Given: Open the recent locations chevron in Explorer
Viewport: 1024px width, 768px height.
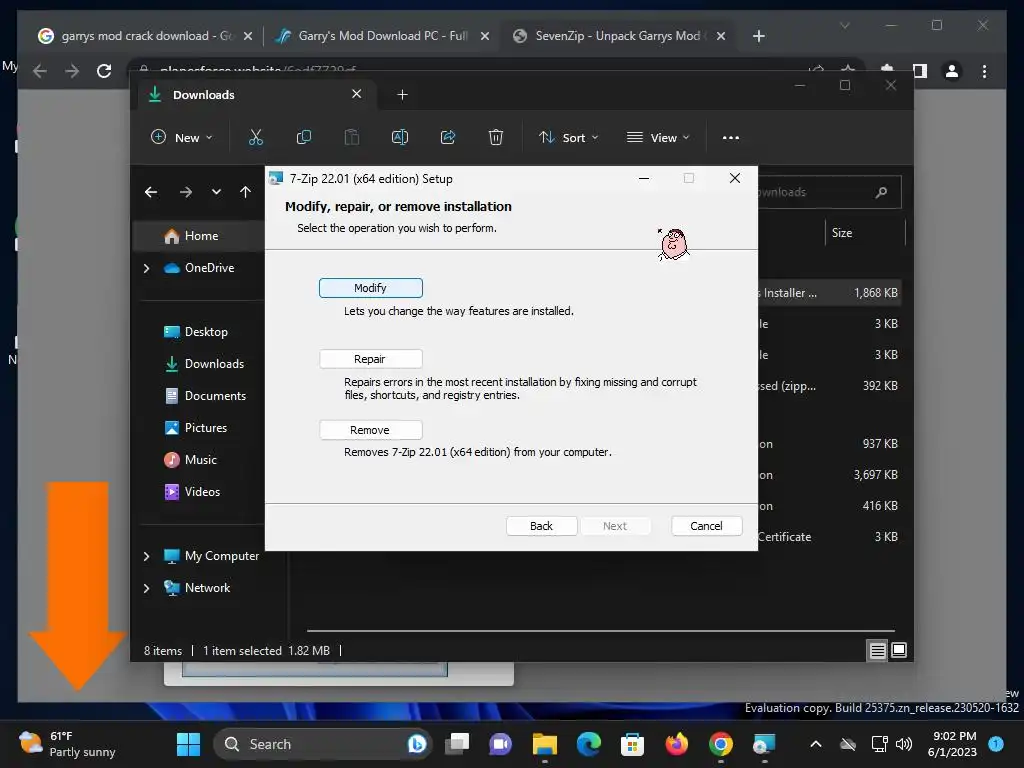Looking at the screenshot, I should coord(216,192).
